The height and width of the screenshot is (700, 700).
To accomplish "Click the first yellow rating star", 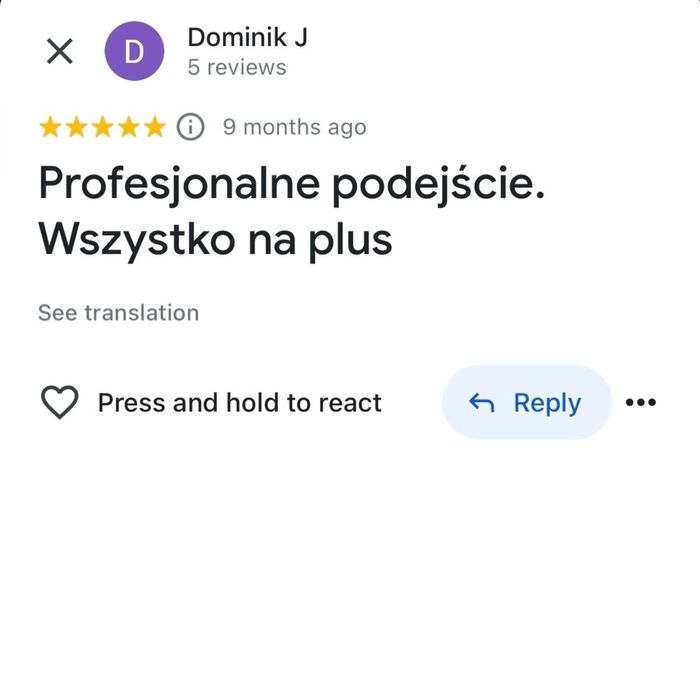I will (x=50, y=127).
